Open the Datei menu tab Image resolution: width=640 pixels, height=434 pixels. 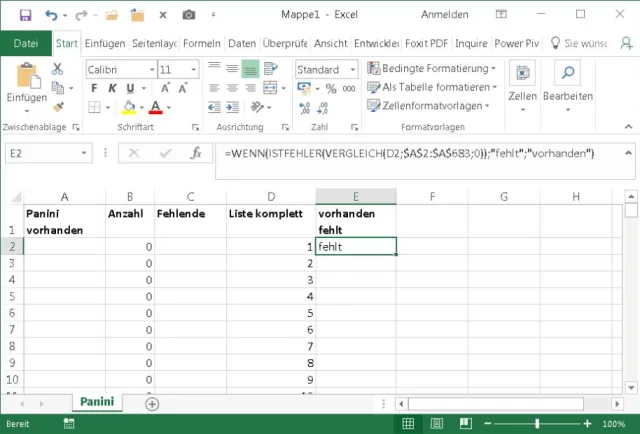tap(26, 43)
